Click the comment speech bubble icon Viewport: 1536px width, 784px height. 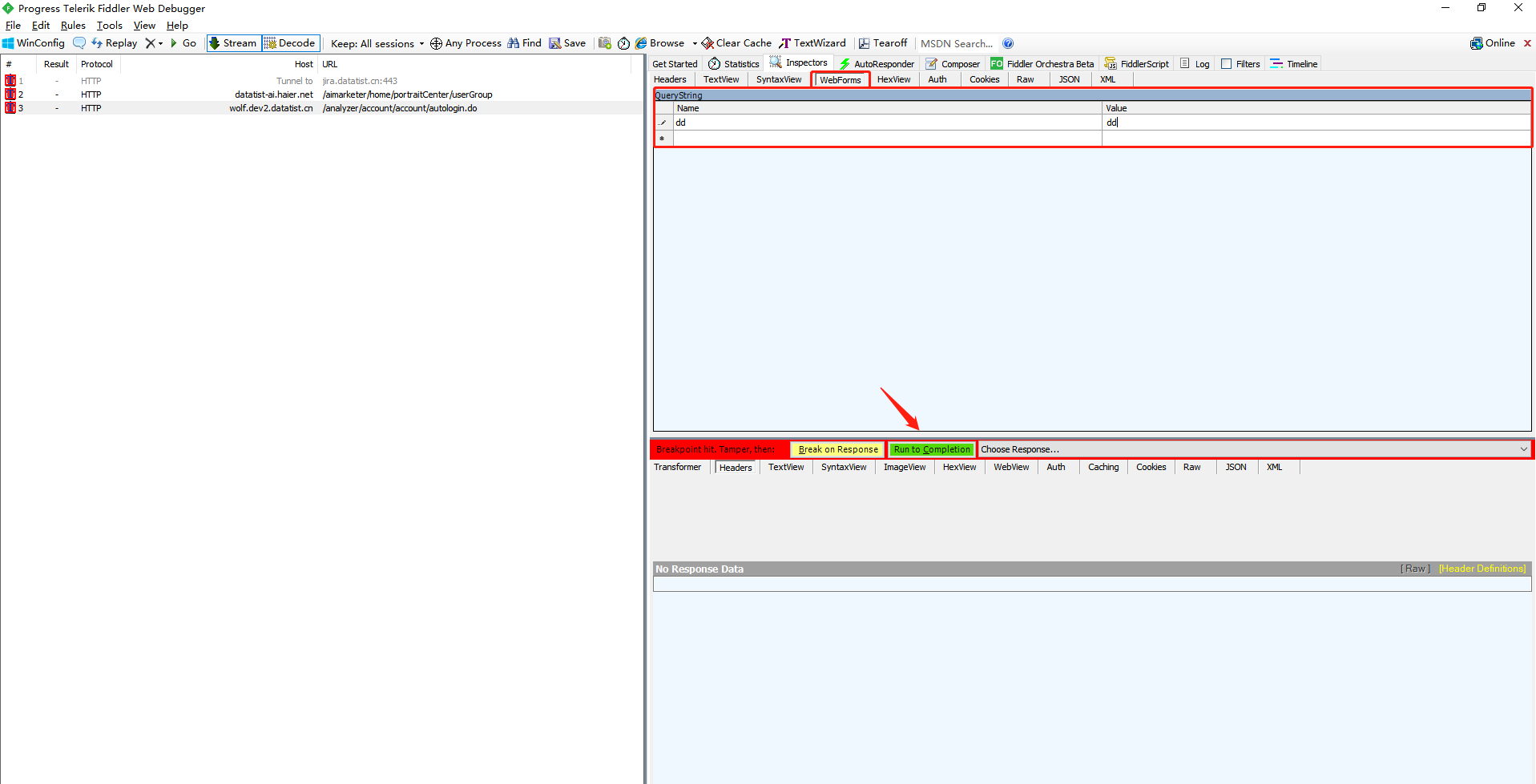79,43
